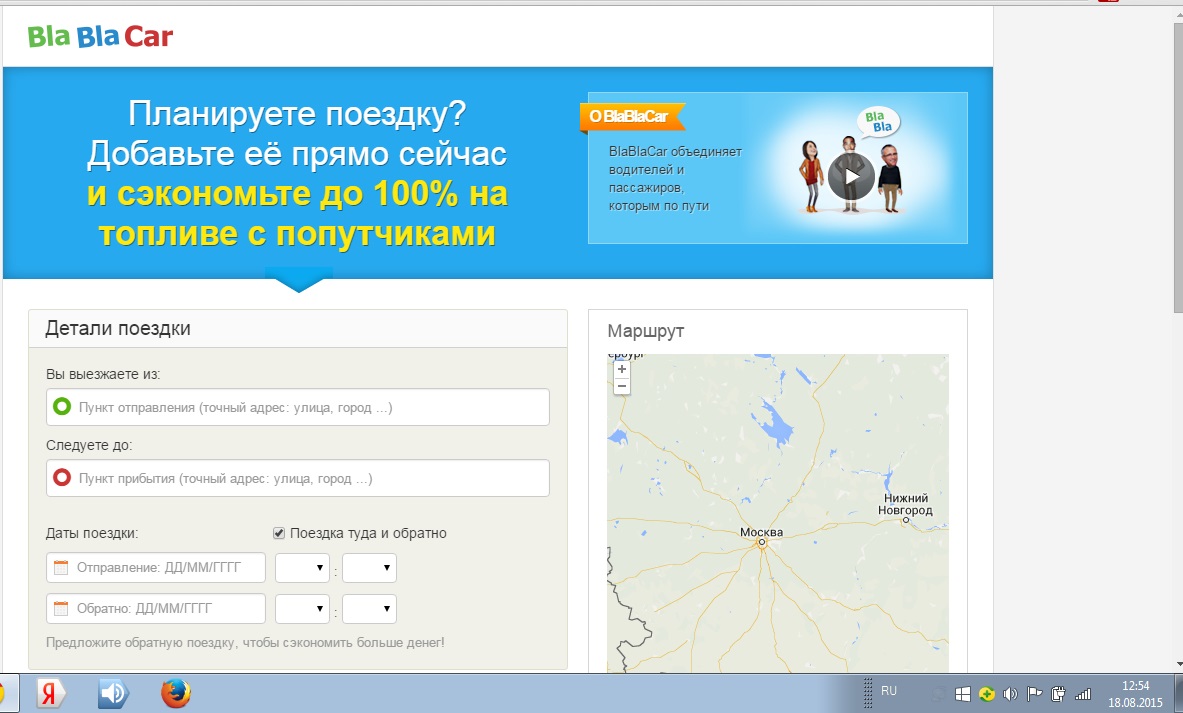Click the 'Следуете до:' label
This screenshot has width=1183, height=713.
89,445
